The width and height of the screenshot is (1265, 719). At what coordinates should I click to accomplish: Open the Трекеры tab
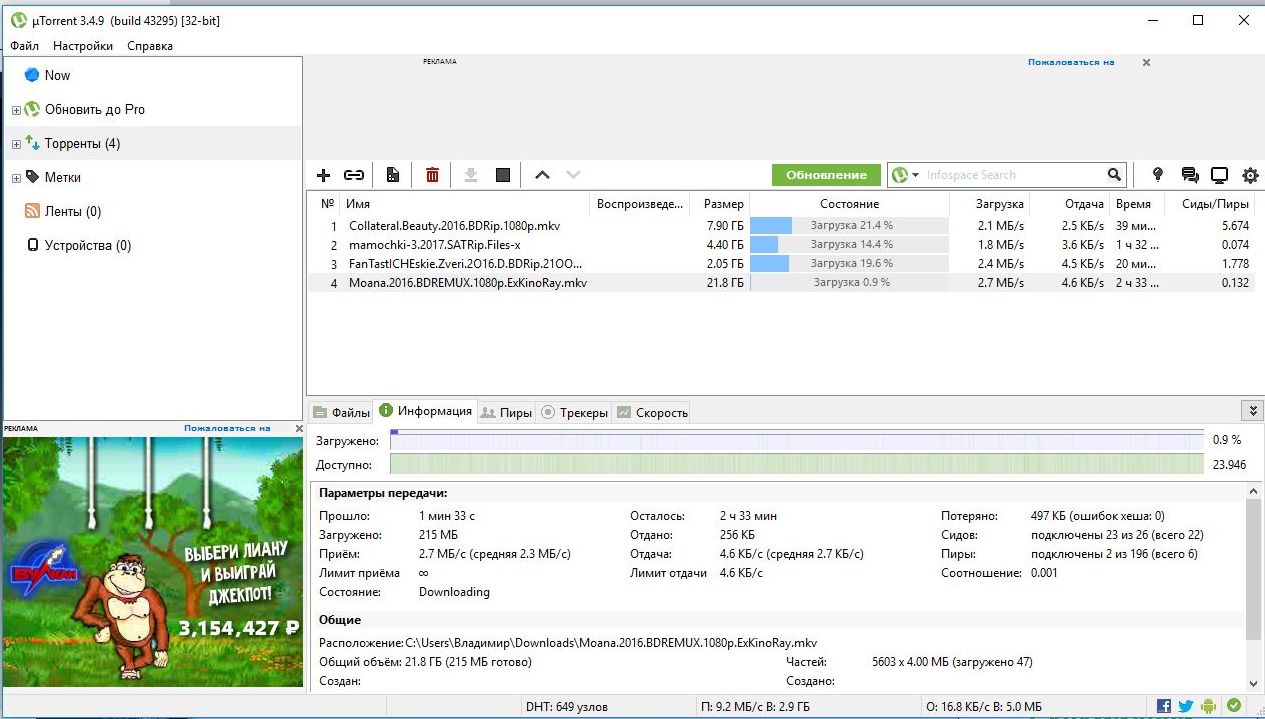point(574,412)
